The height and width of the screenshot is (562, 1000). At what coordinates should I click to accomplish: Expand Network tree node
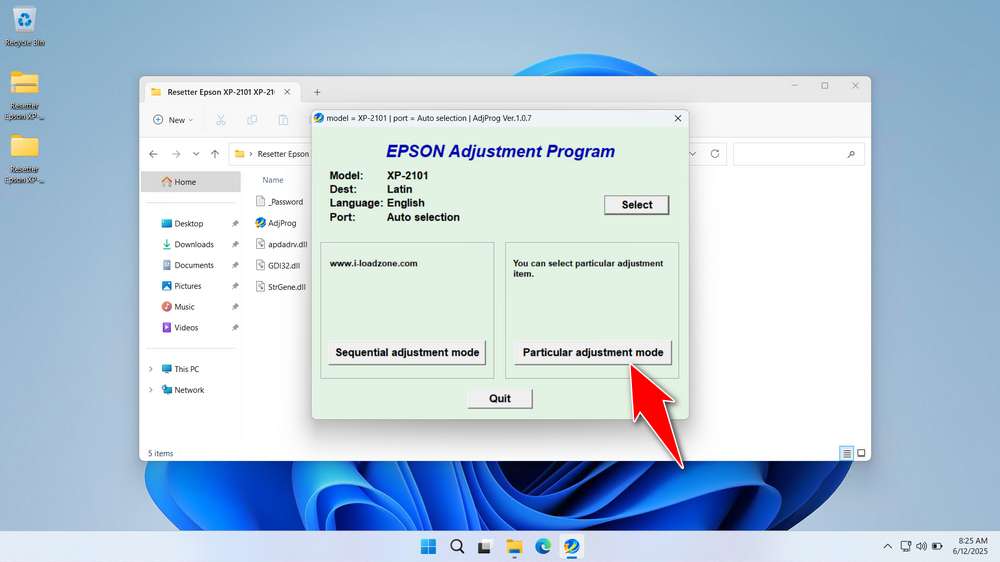pyautogui.click(x=151, y=390)
